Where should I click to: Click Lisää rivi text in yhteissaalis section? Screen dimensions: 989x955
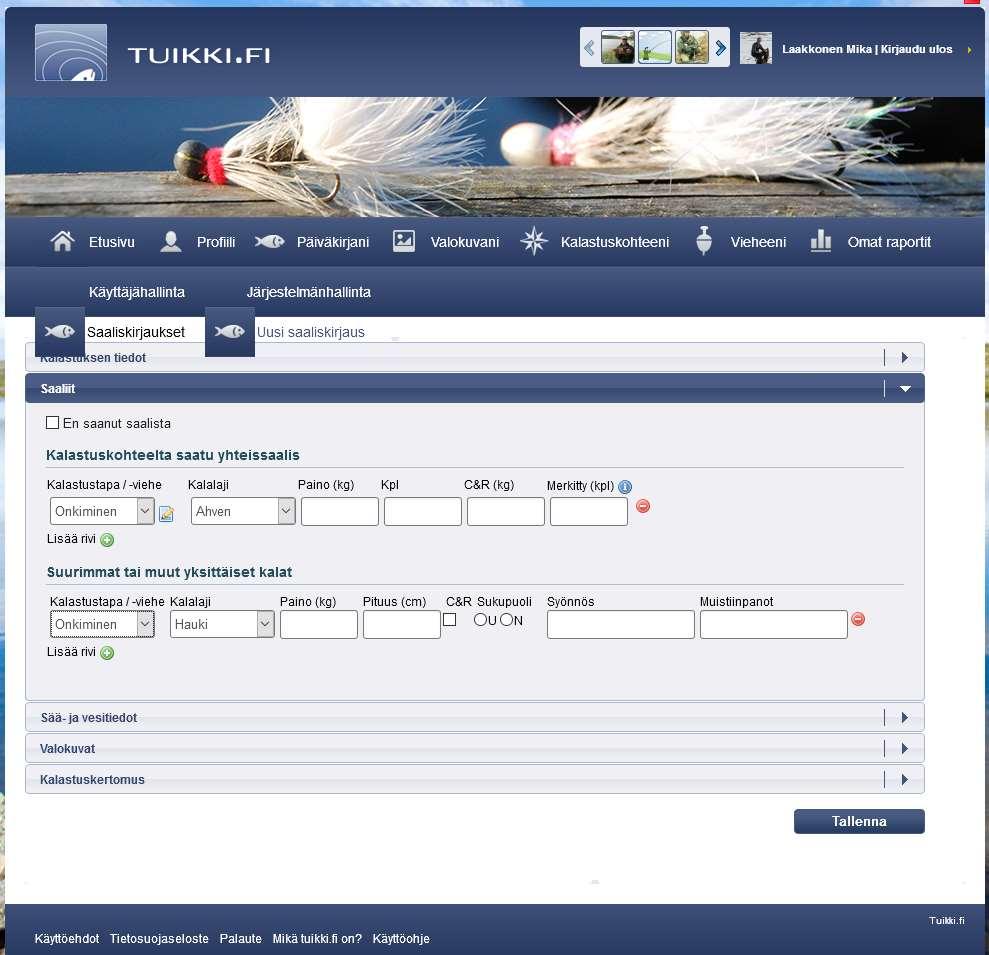point(71,539)
